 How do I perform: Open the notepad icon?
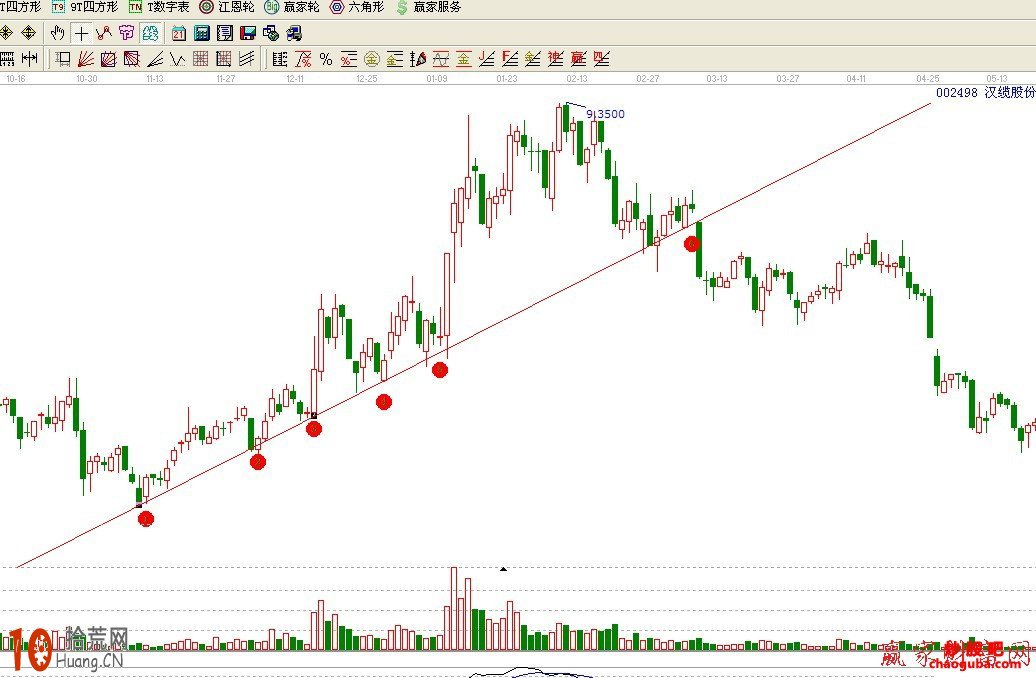point(225,33)
